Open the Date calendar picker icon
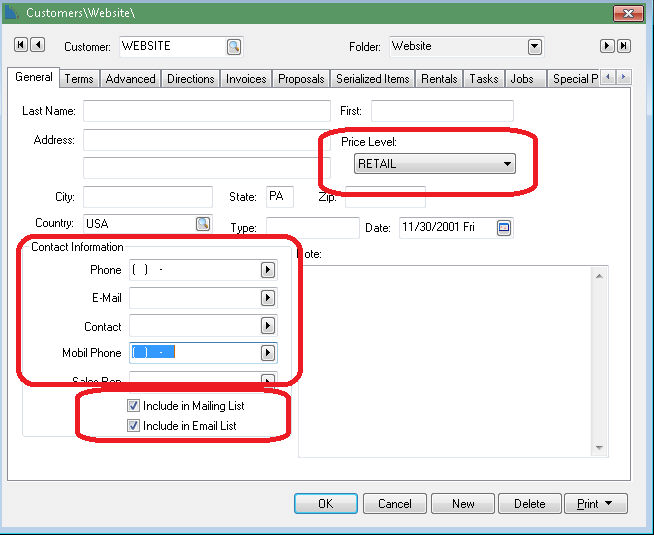654x535 pixels. coord(504,228)
